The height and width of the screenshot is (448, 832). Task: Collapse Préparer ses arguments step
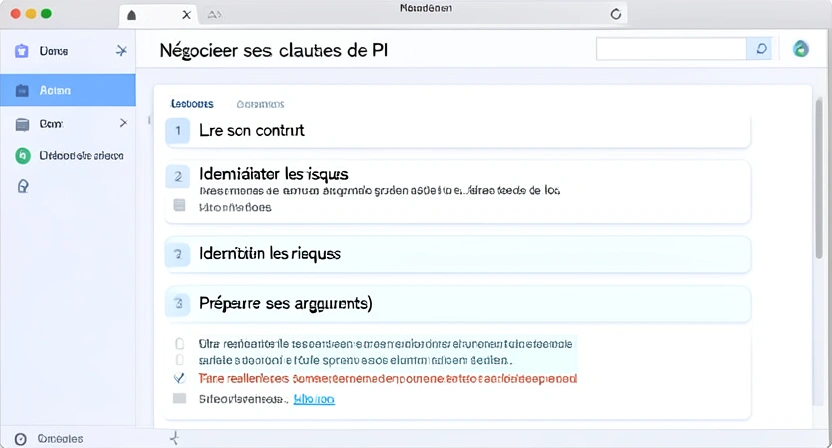(458, 304)
